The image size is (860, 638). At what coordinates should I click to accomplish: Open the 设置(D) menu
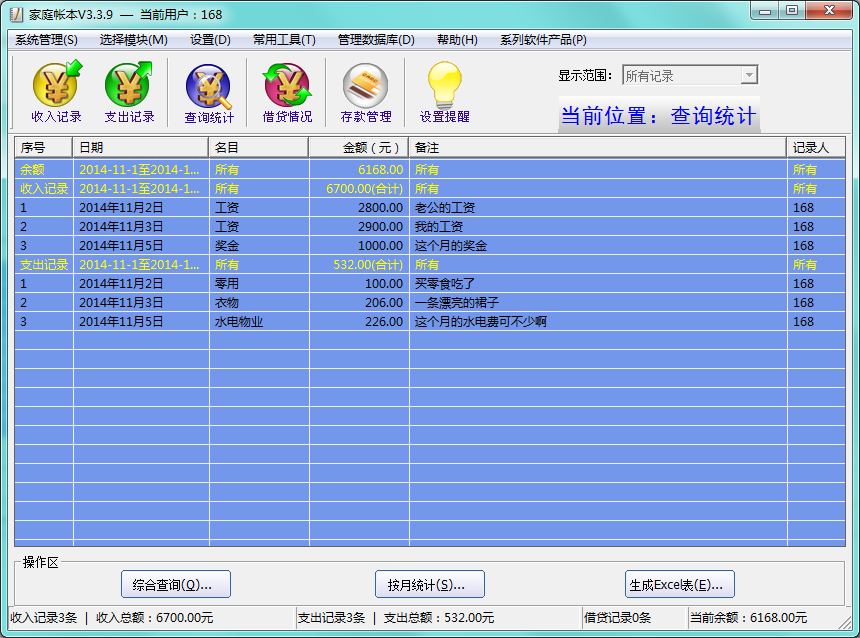click(210, 40)
